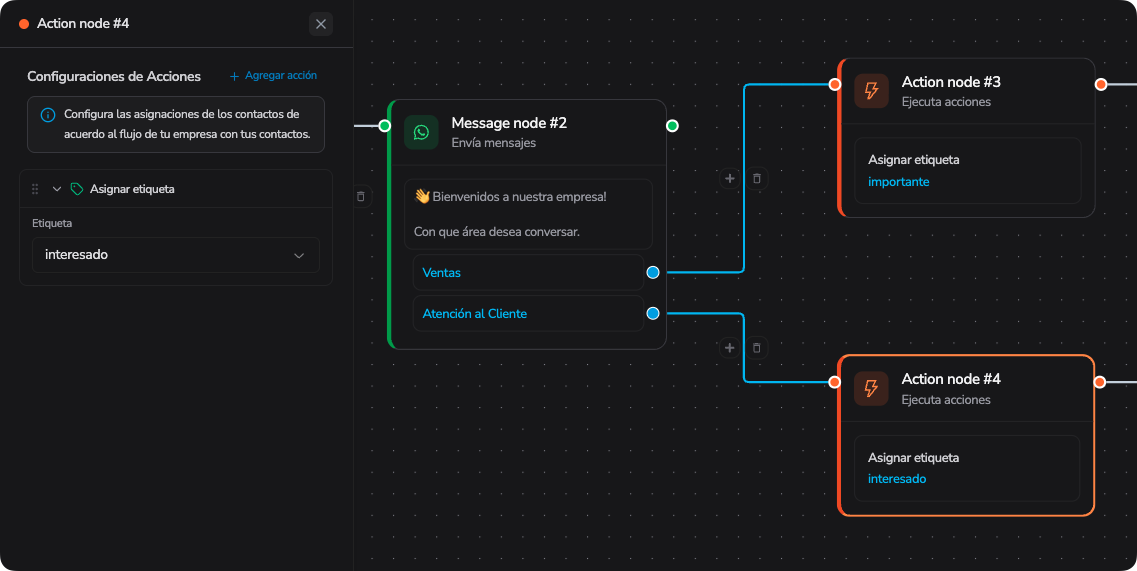Screen dimensions: 1137x571
Task: Click the orange input port of Action node #3
Action: tap(835, 85)
